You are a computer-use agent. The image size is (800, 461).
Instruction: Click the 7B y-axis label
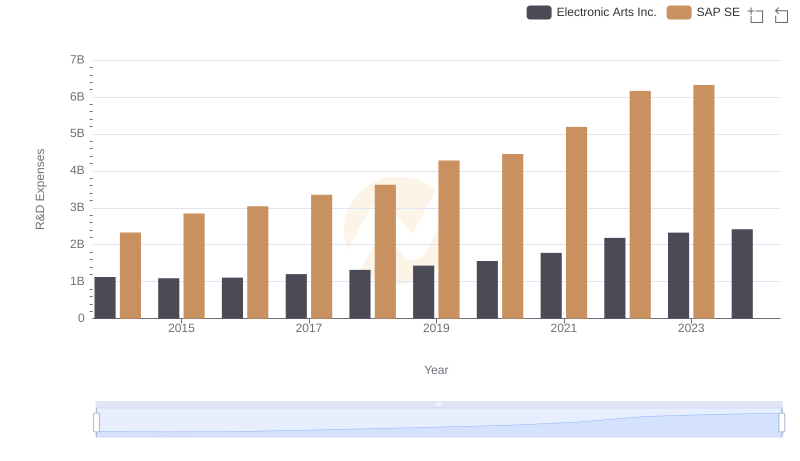[x=77, y=60]
